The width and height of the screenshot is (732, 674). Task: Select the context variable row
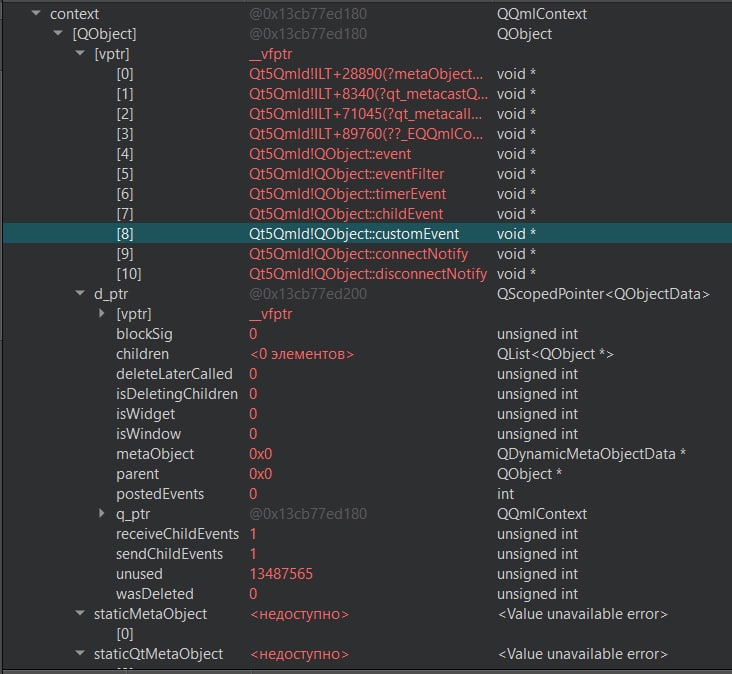[x=367, y=14]
